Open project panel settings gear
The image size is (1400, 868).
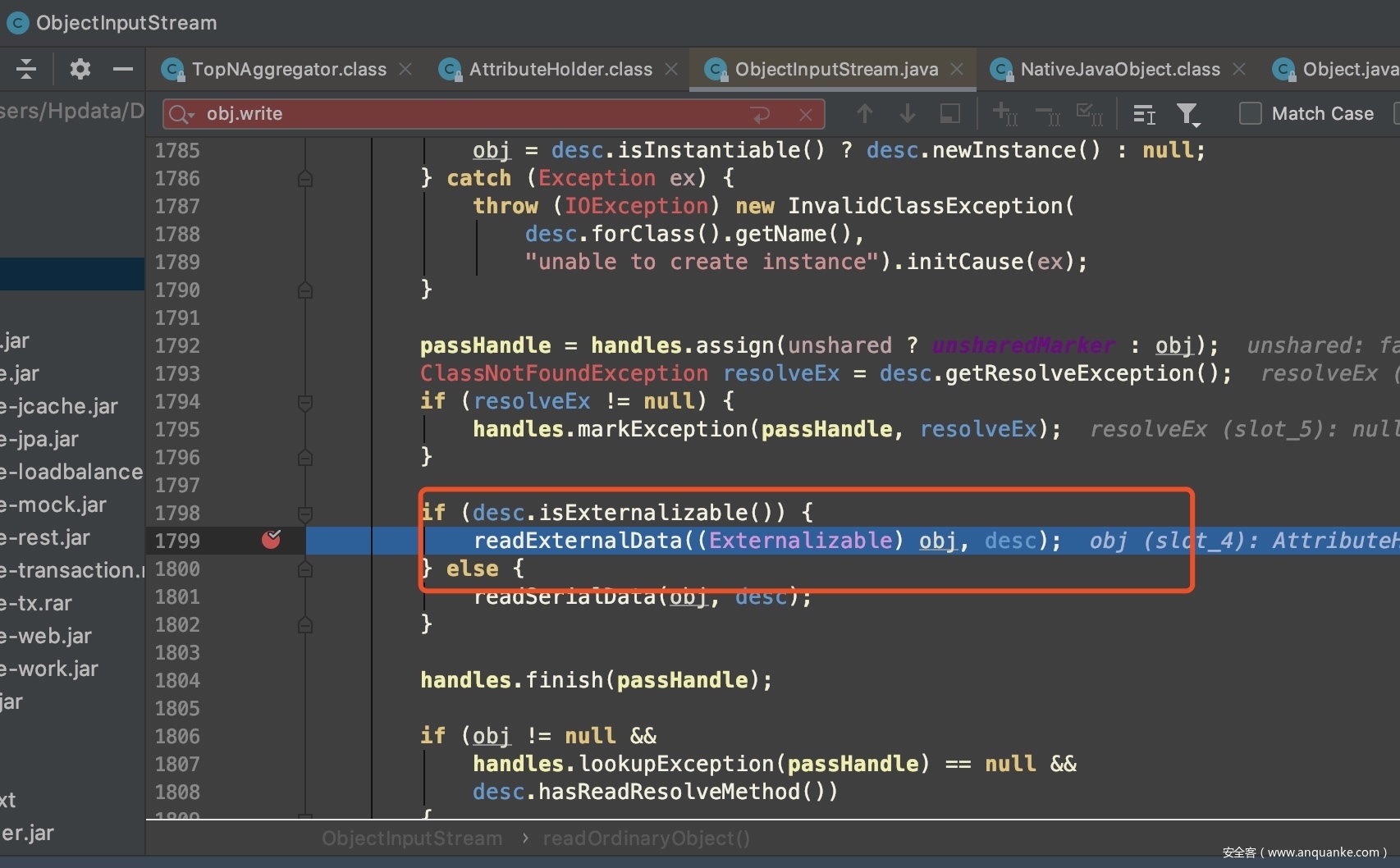[x=80, y=69]
